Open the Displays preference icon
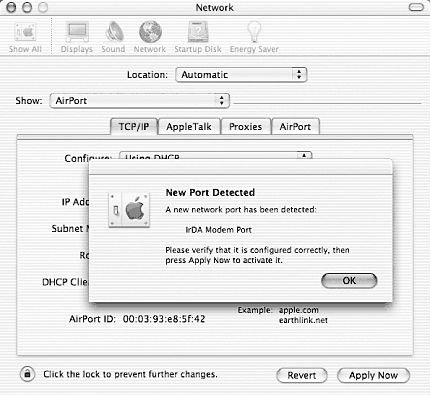Screen dimensions: 431x395 point(77,37)
